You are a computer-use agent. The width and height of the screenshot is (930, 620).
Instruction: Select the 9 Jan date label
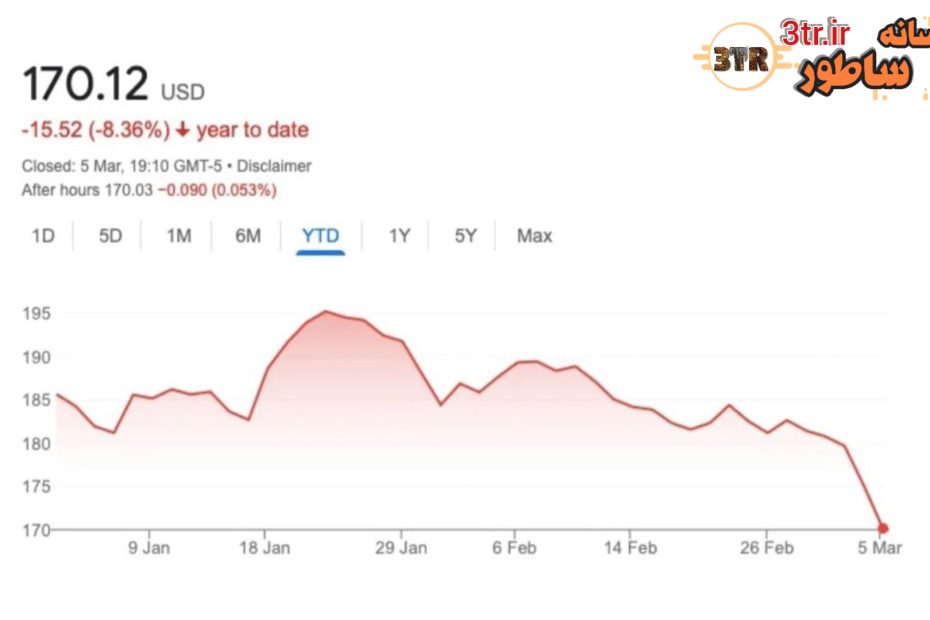pos(152,548)
